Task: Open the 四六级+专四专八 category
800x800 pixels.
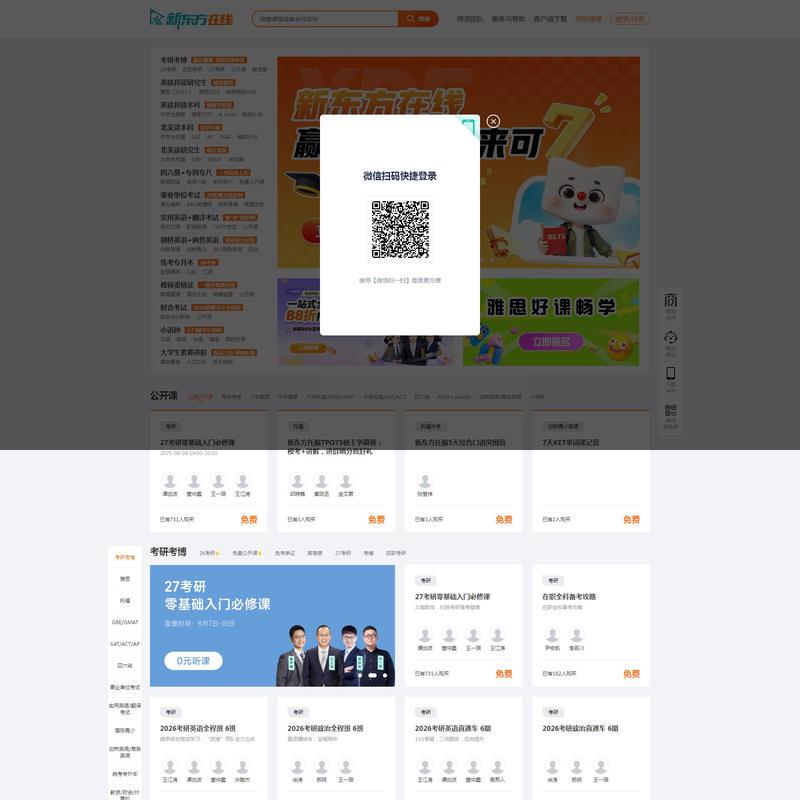Action: click(186, 172)
